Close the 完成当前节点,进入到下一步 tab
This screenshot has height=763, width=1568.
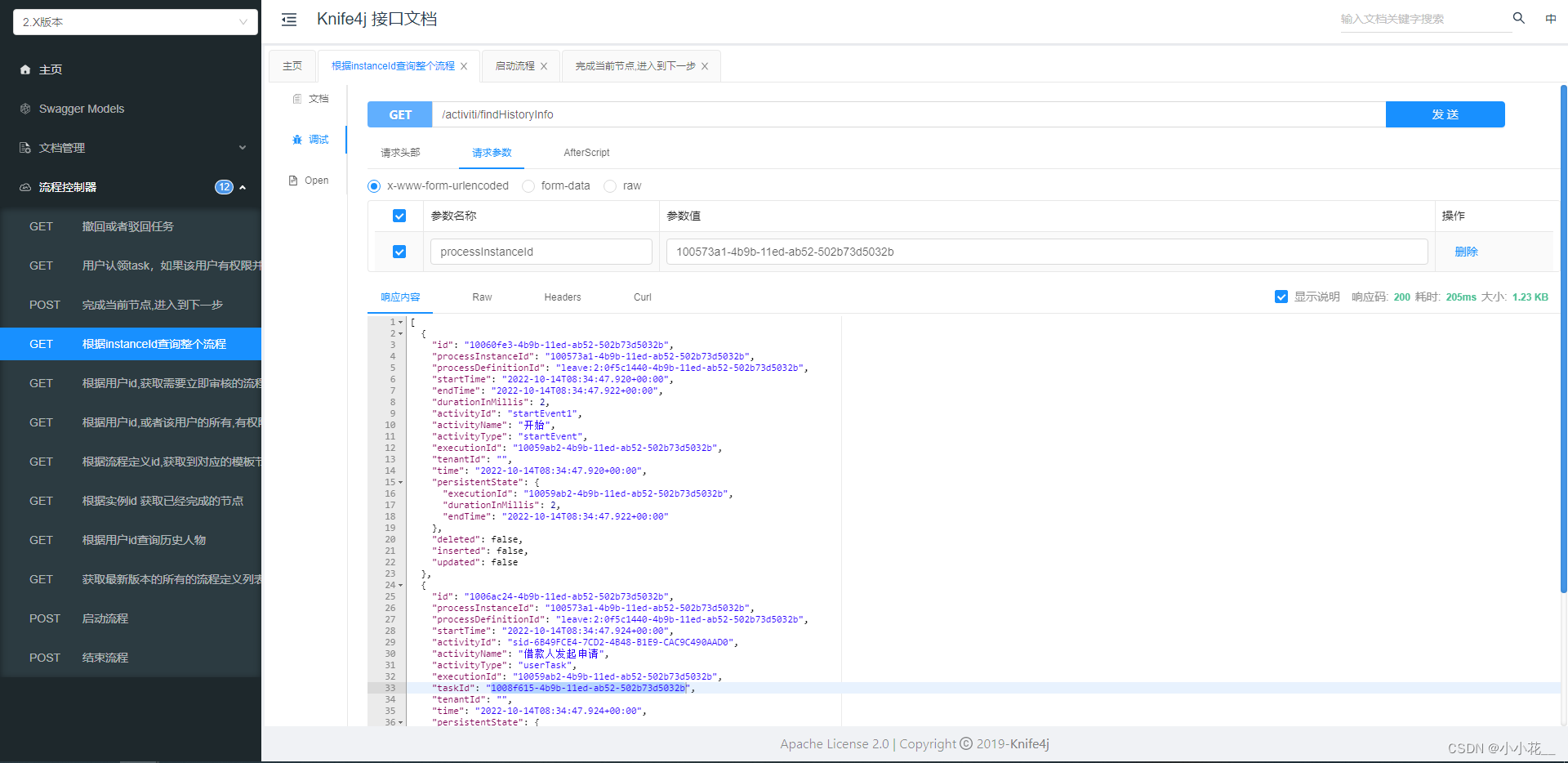click(705, 66)
